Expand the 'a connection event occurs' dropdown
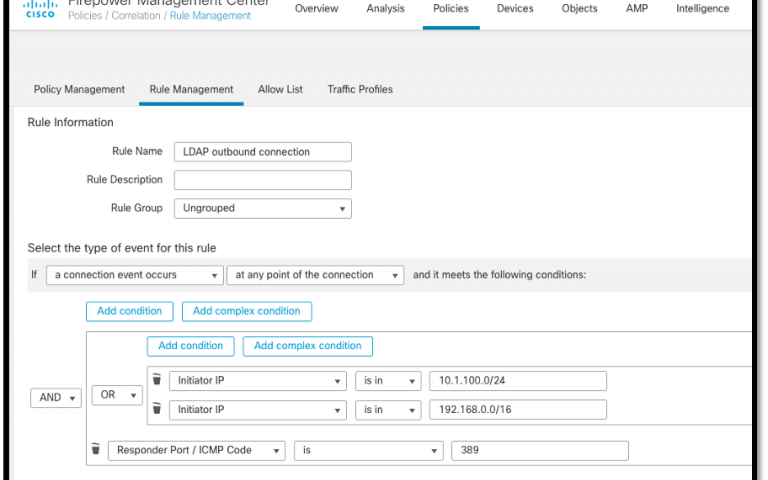768x480 pixels. [134, 275]
